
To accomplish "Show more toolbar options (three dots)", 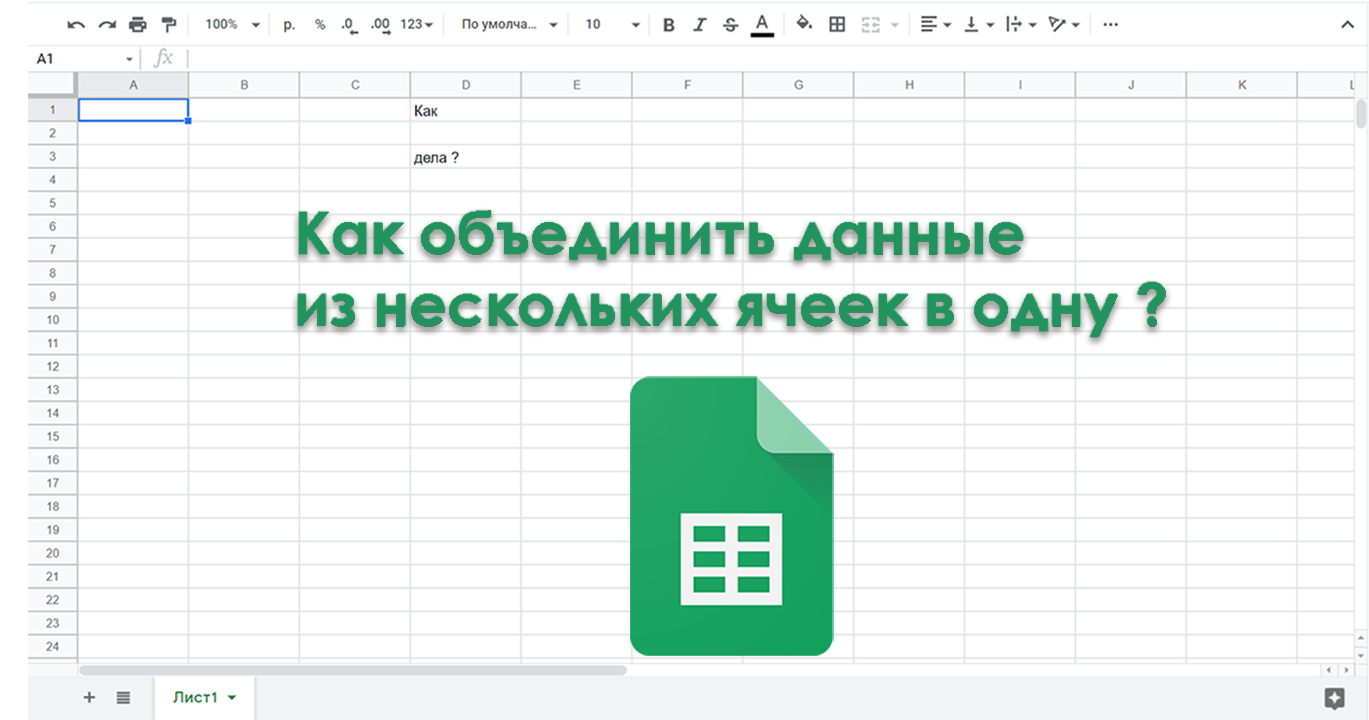I will coord(1110,24).
